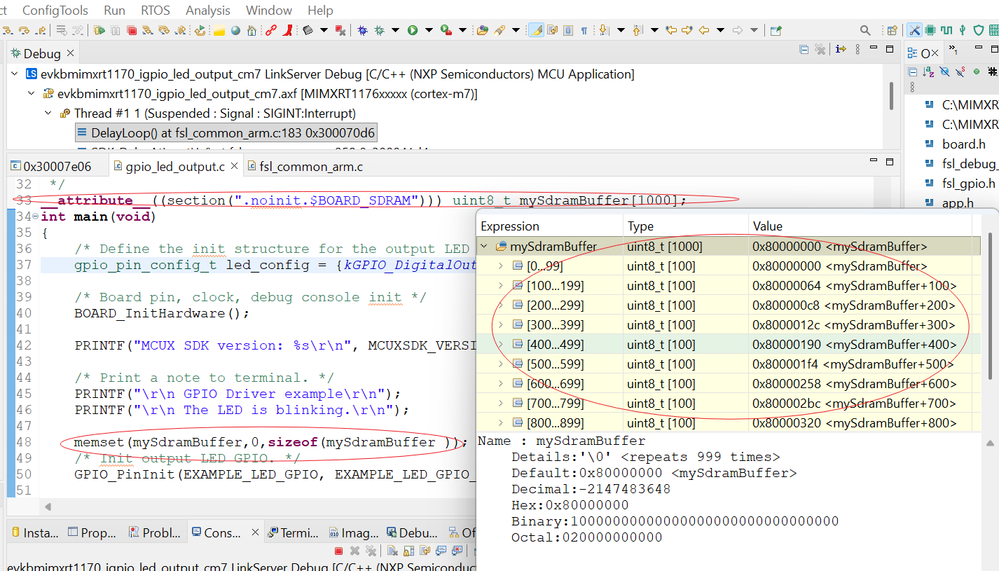Click Next Annotation down-arrow icon
Image resolution: width=999 pixels, height=571 pixels.
[x=604, y=30]
